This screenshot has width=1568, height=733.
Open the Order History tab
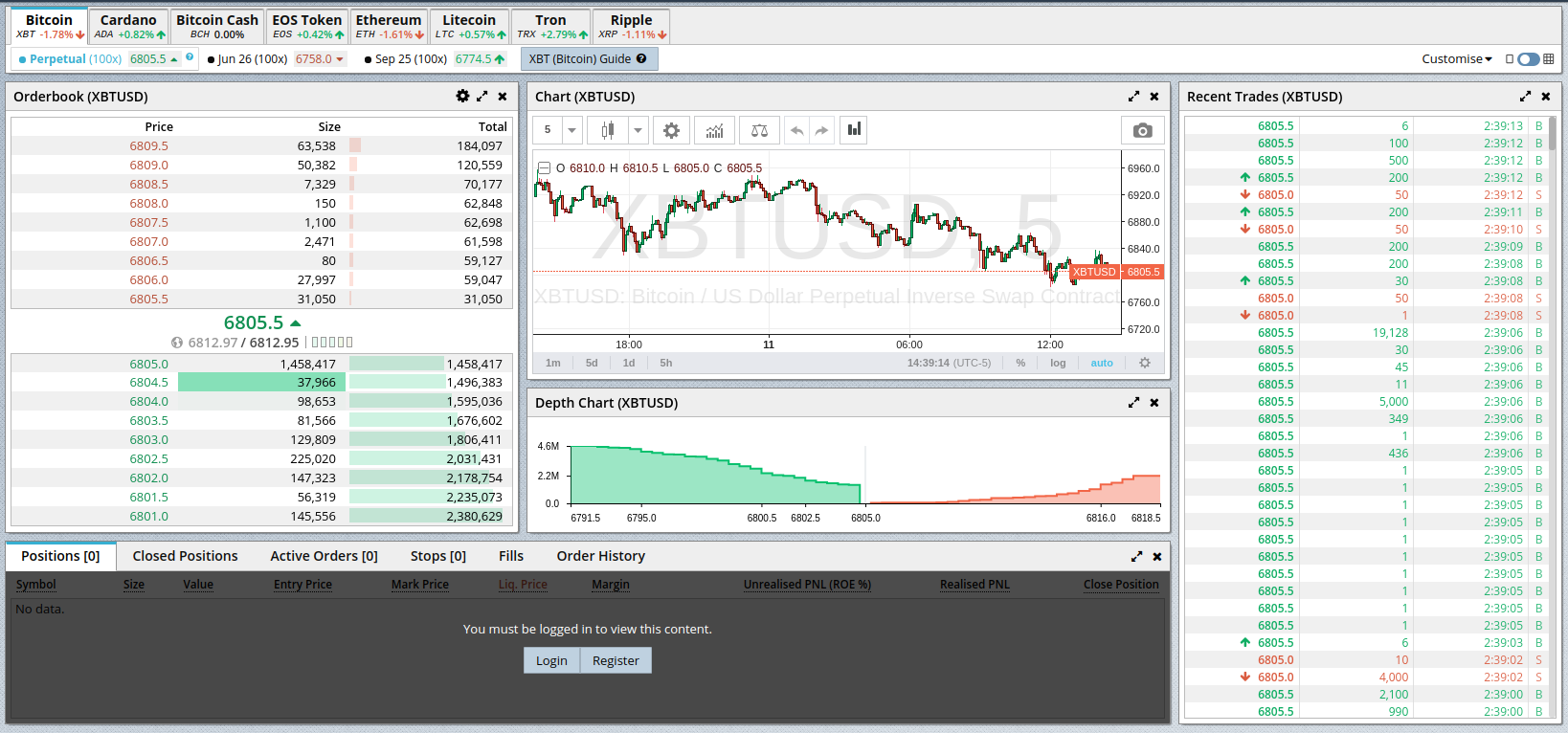point(601,556)
